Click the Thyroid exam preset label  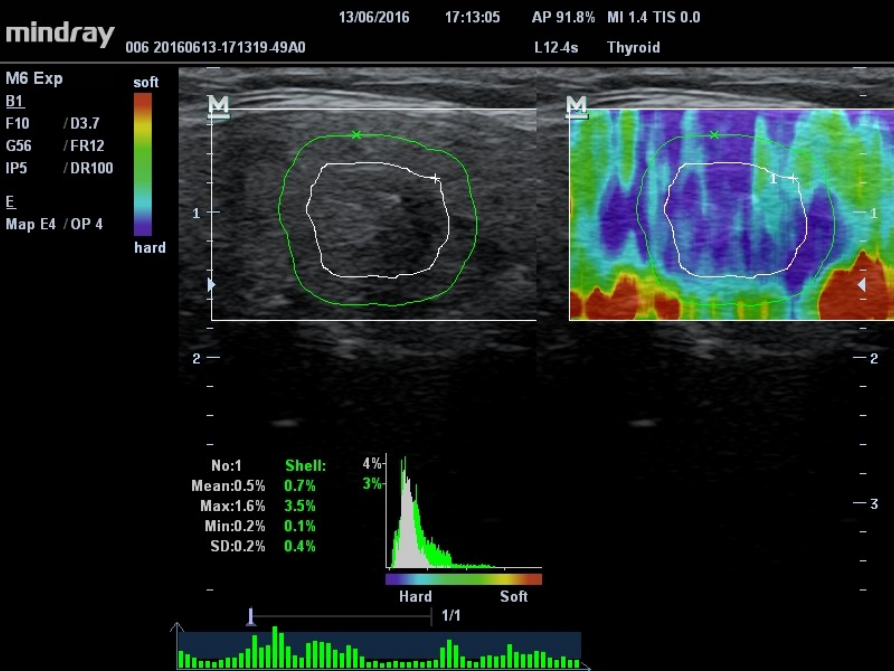click(633, 47)
